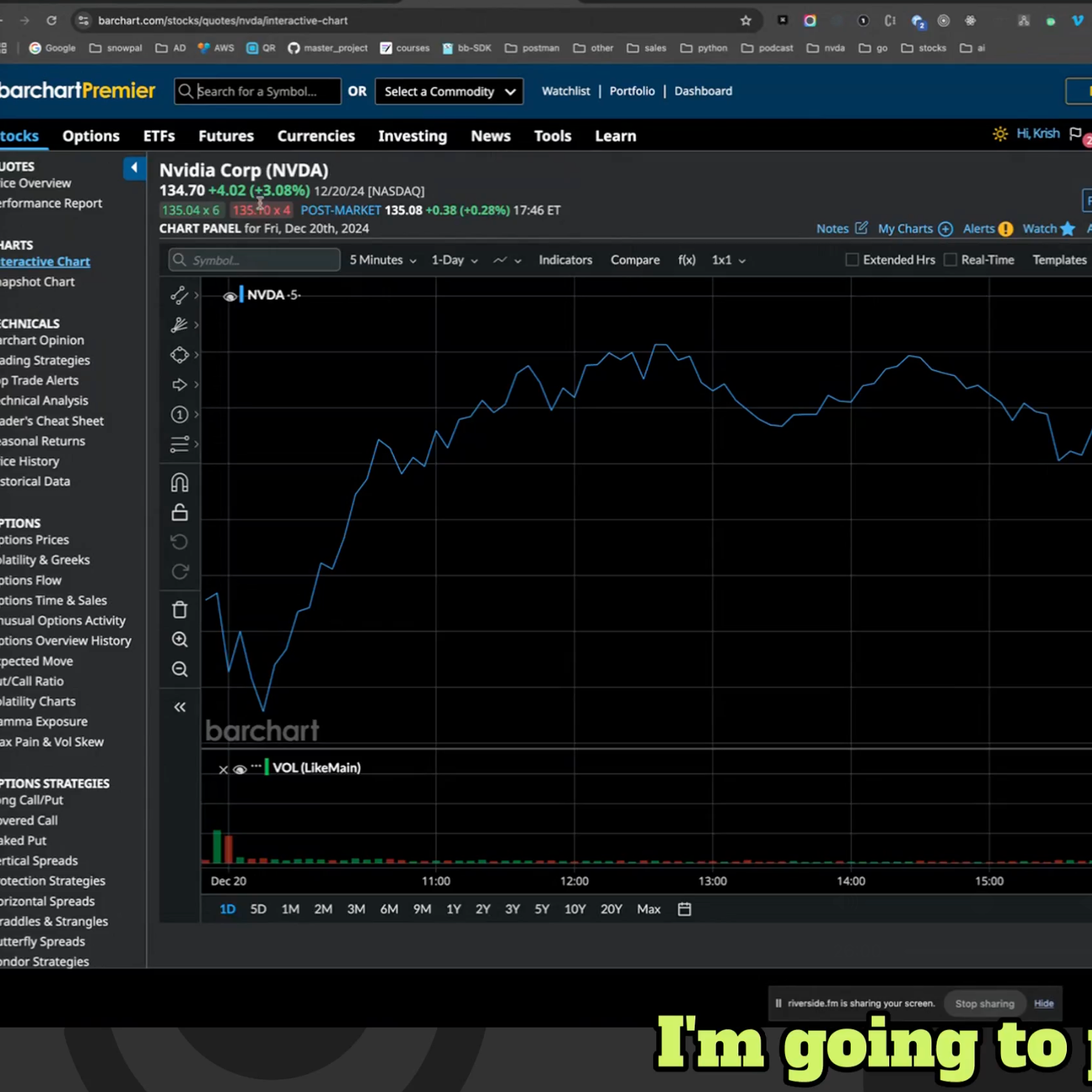Select the 1M time range
The image size is (1092, 1092).
(x=290, y=909)
